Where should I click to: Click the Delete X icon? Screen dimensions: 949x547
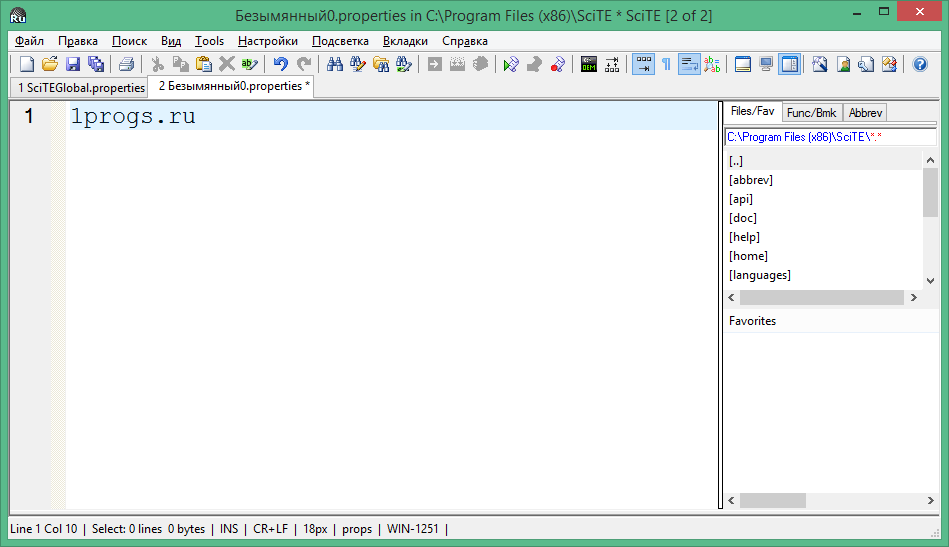pos(226,64)
